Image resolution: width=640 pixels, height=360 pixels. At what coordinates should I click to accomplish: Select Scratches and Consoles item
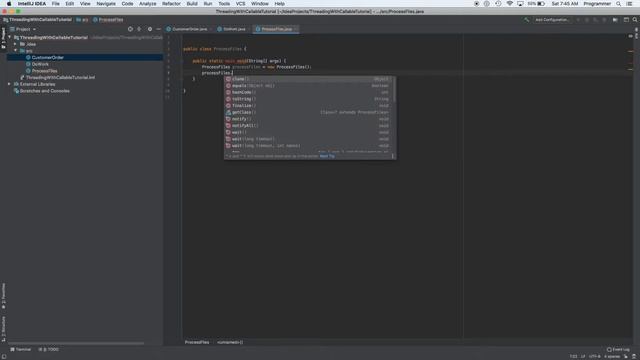[44, 91]
